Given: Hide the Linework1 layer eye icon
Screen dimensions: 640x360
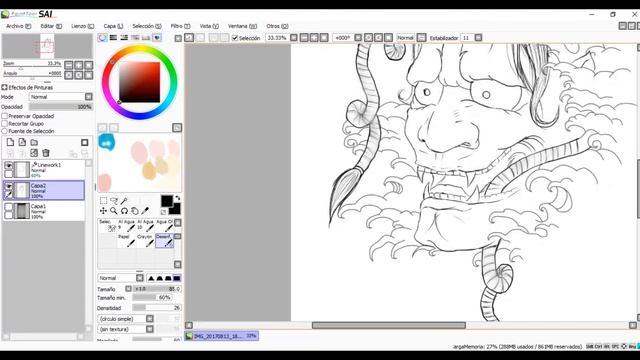Looking at the screenshot, I should [x=8, y=165].
